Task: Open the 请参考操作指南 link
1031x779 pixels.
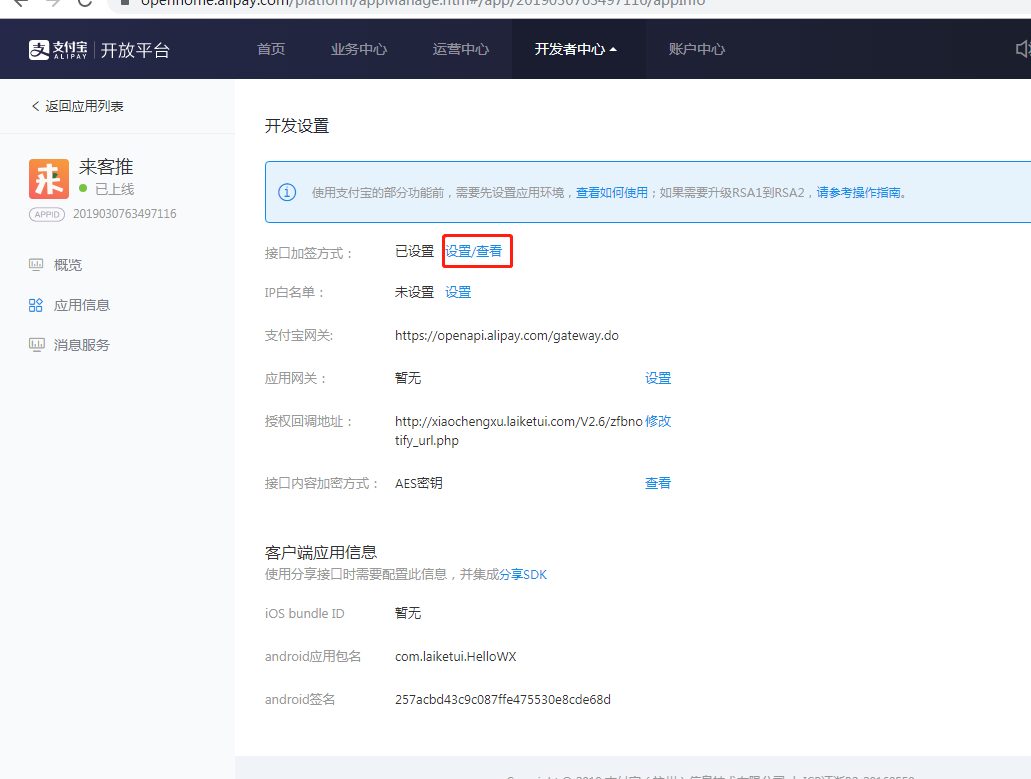Action: (x=858, y=193)
